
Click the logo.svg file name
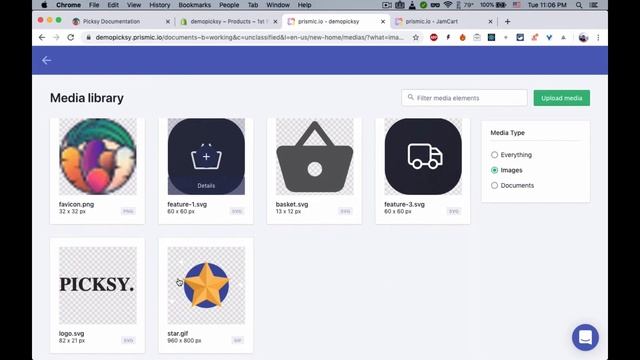[x=71, y=333]
